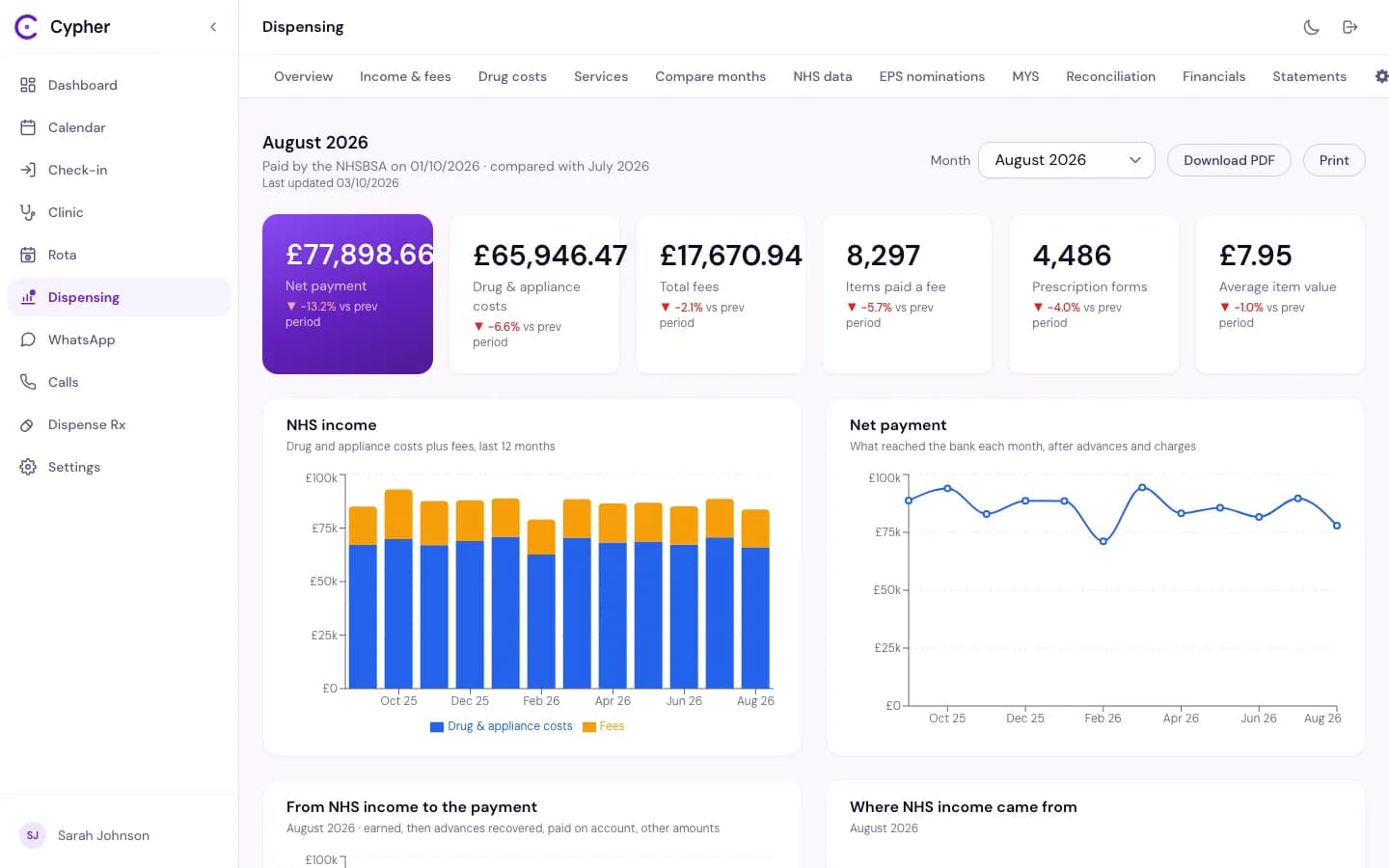Screen dimensions: 1389x868
Task: Collapse the sidebar with the chevron
Action: coord(213,27)
